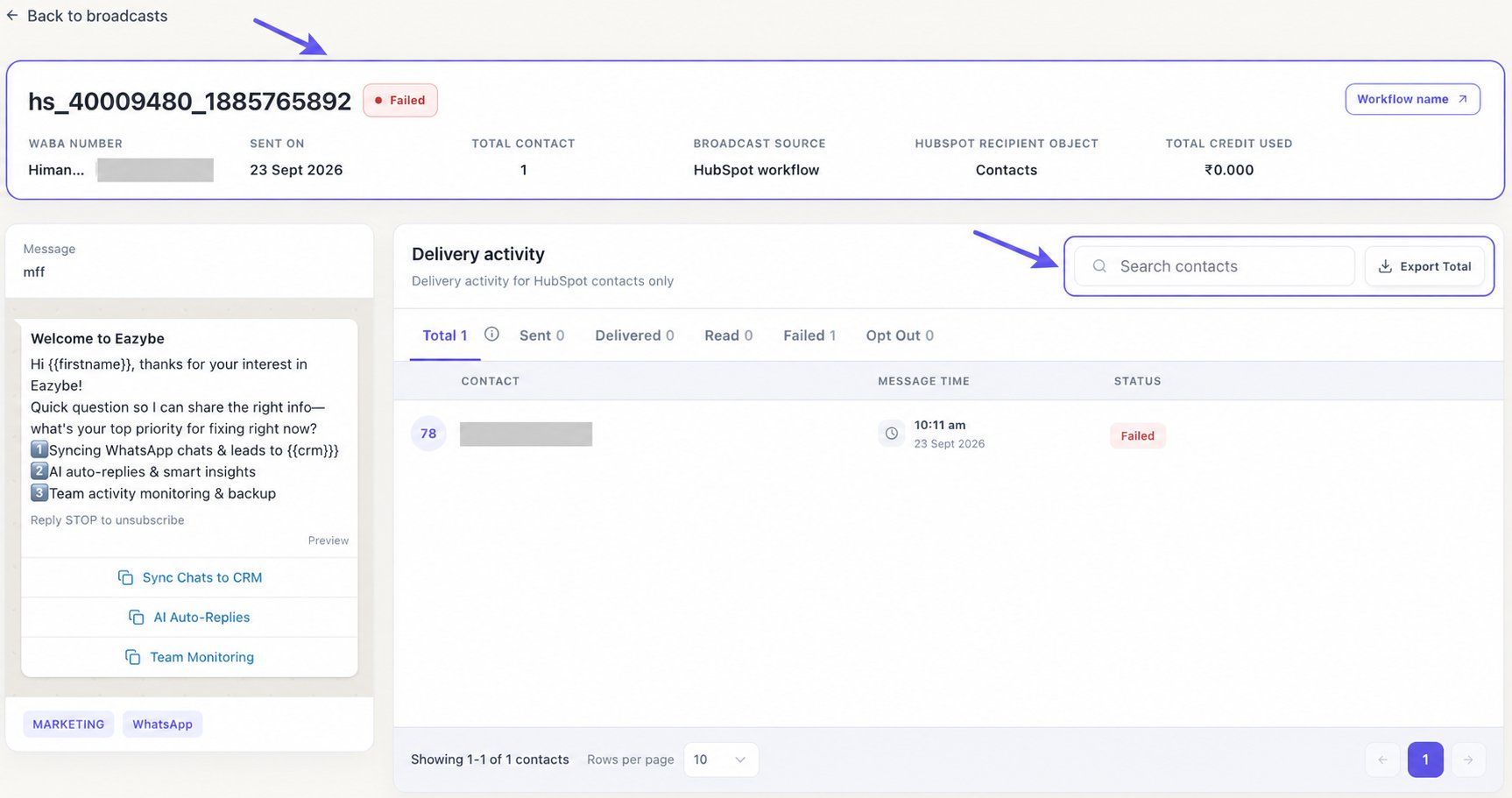The image size is (1512, 798).
Task: Switch to the Total 1 tab
Action: tap(445, 335)
